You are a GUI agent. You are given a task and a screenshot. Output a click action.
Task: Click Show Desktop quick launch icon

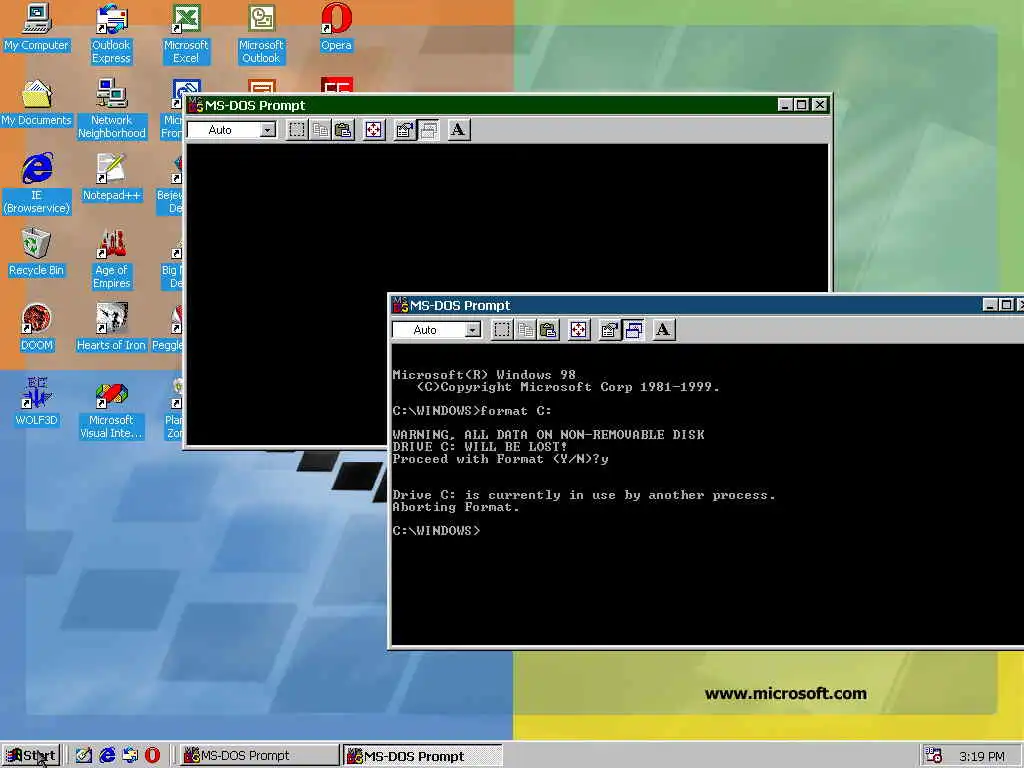coord(84,756)
